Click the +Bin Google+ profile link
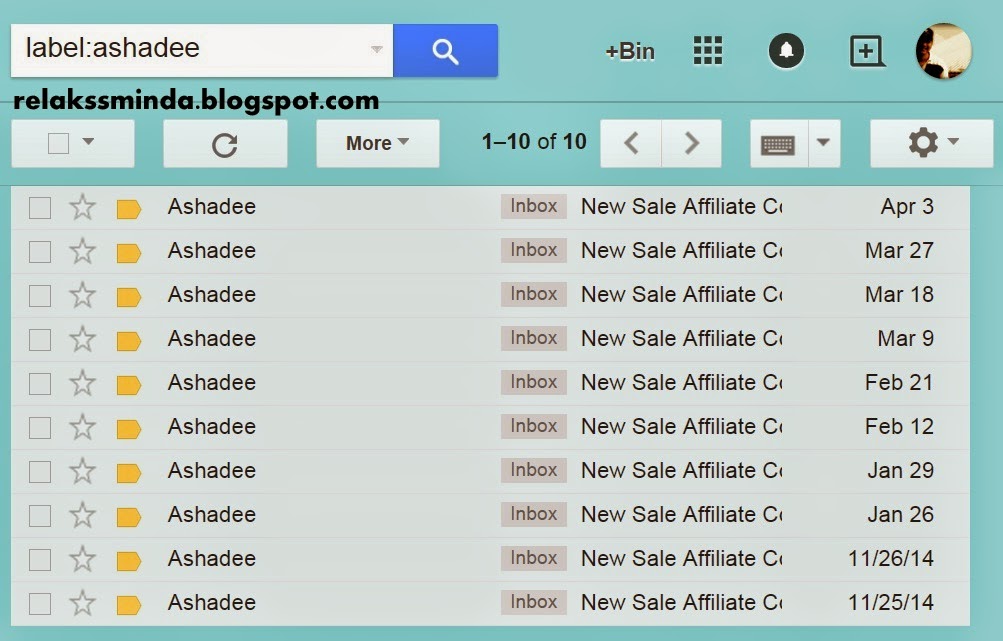 tap(630, 51)
